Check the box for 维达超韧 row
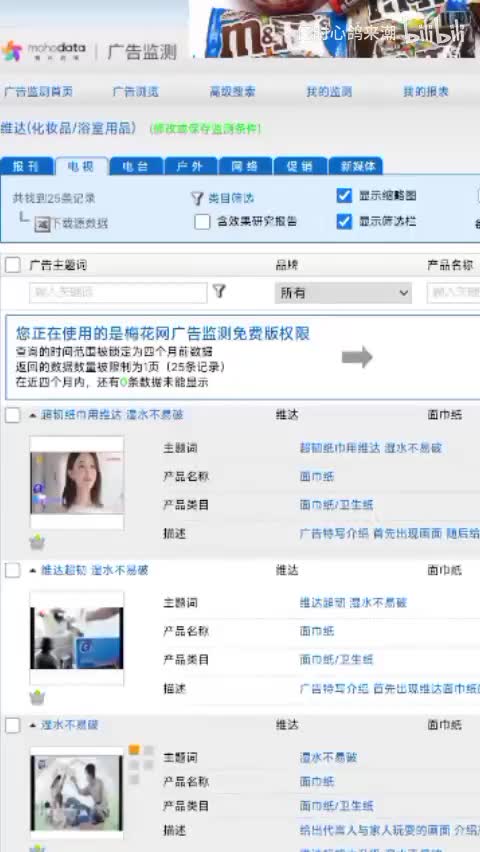The height and width of the screenshot is (852, 480). click(x=13, y=570)
